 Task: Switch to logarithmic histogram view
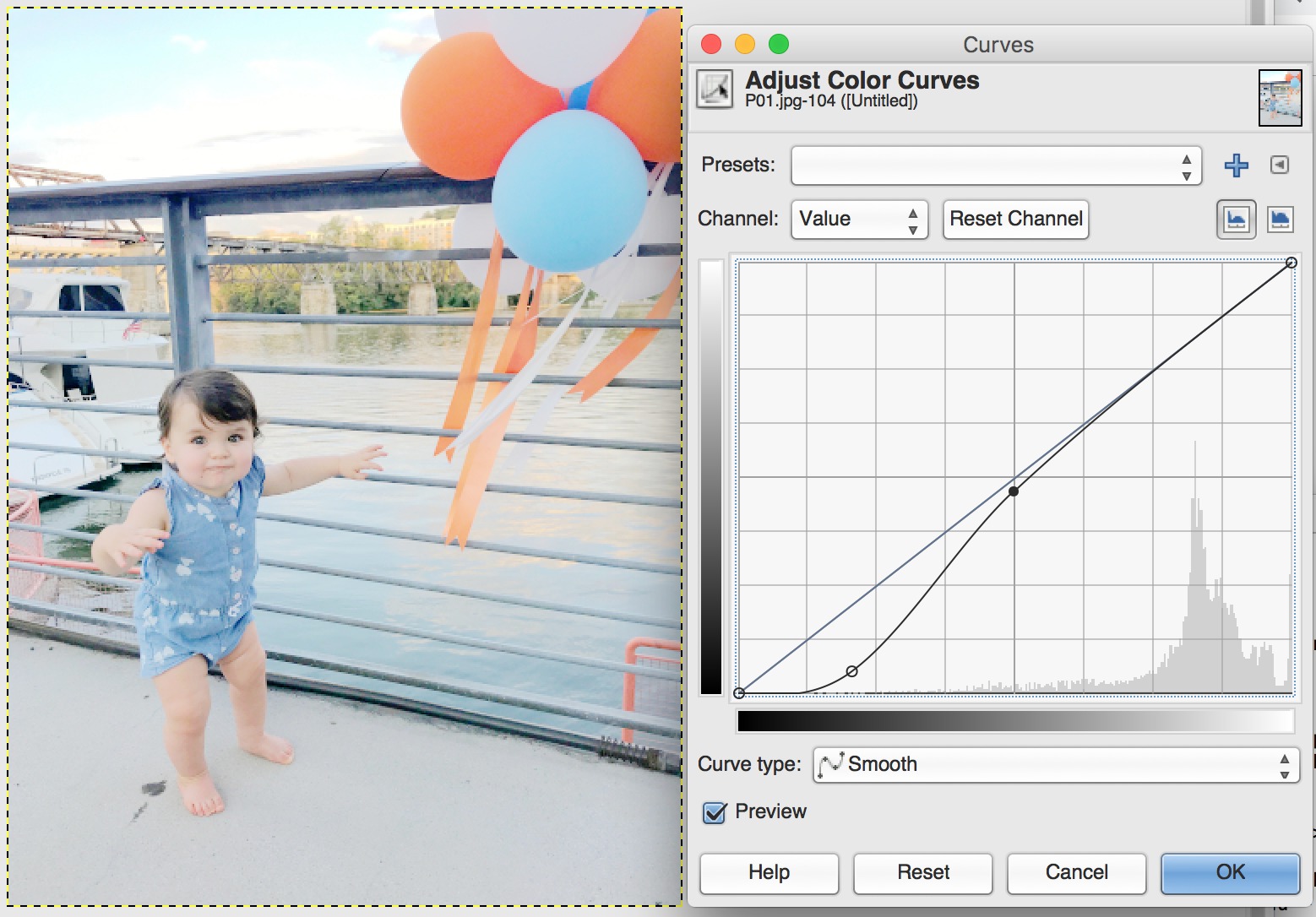[x=1280, y=220]
